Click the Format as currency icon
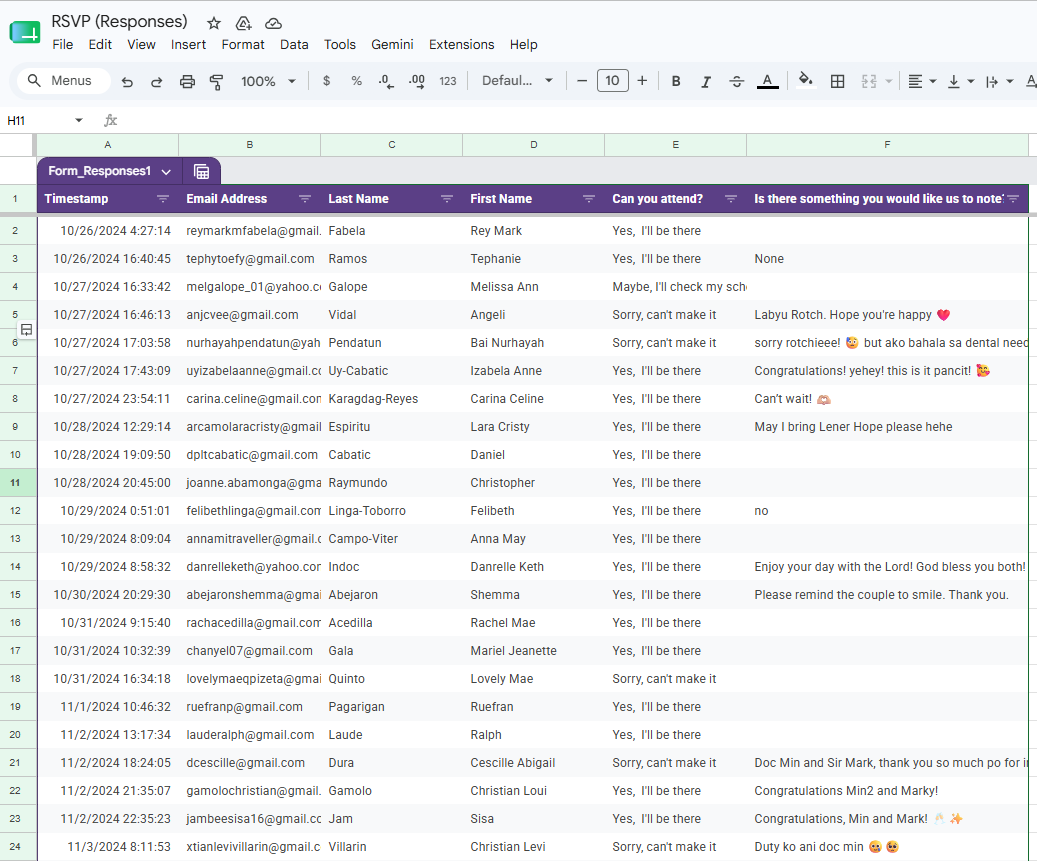This screenshot has height=861, width=1037. (326, 81)
